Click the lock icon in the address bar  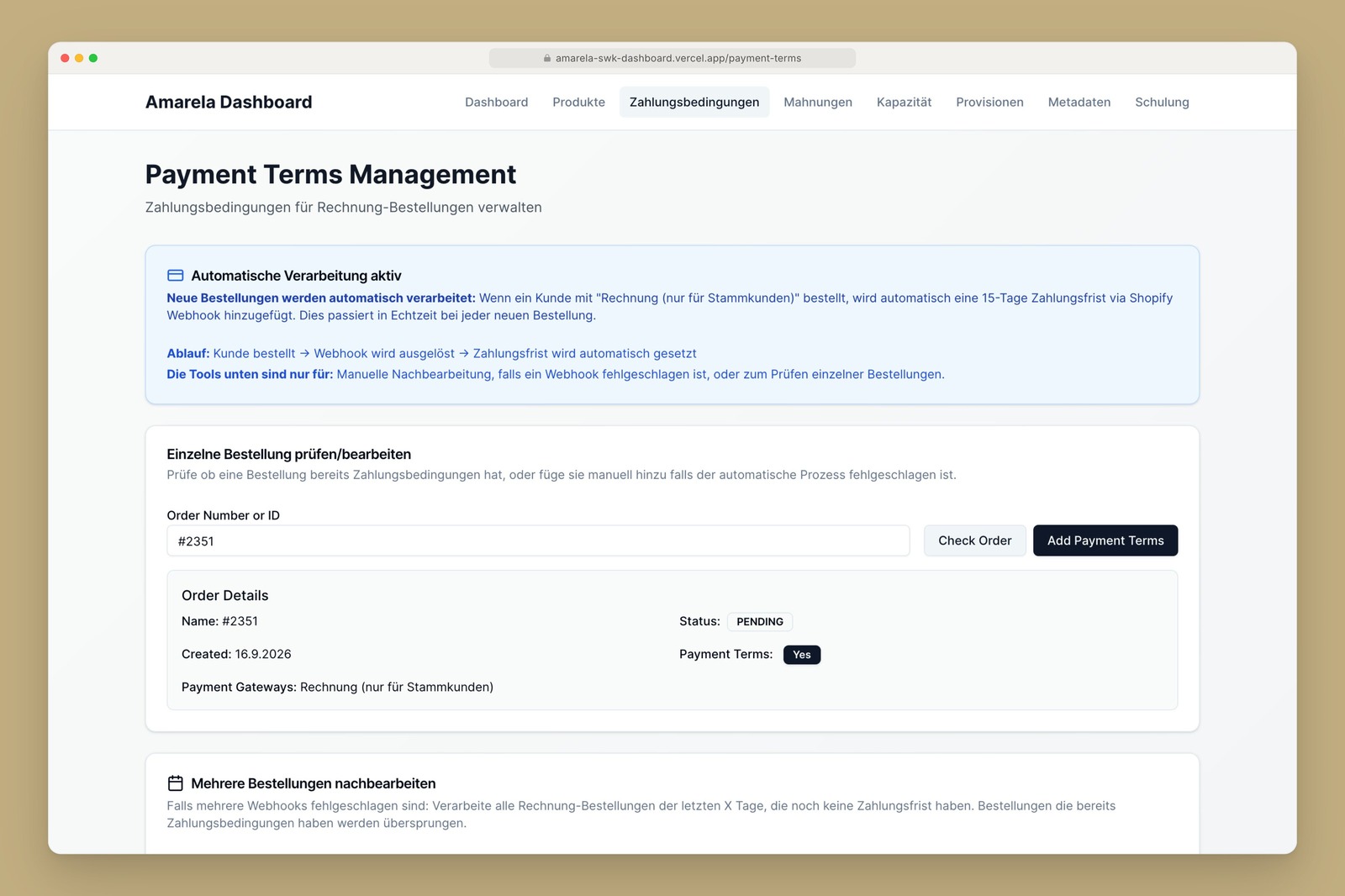click(547, 59)
